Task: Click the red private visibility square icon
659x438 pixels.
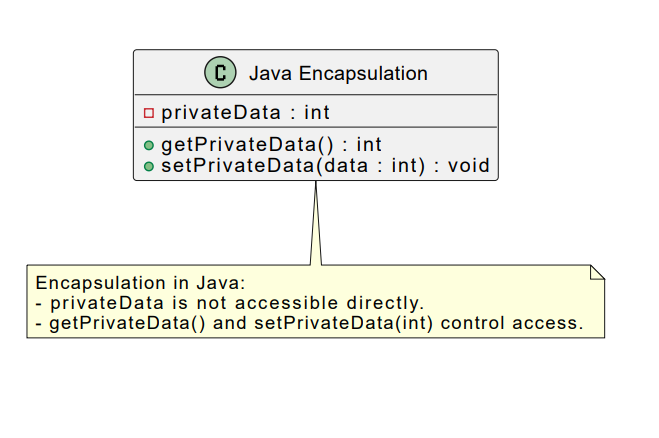Action: (x=149, y=112)
